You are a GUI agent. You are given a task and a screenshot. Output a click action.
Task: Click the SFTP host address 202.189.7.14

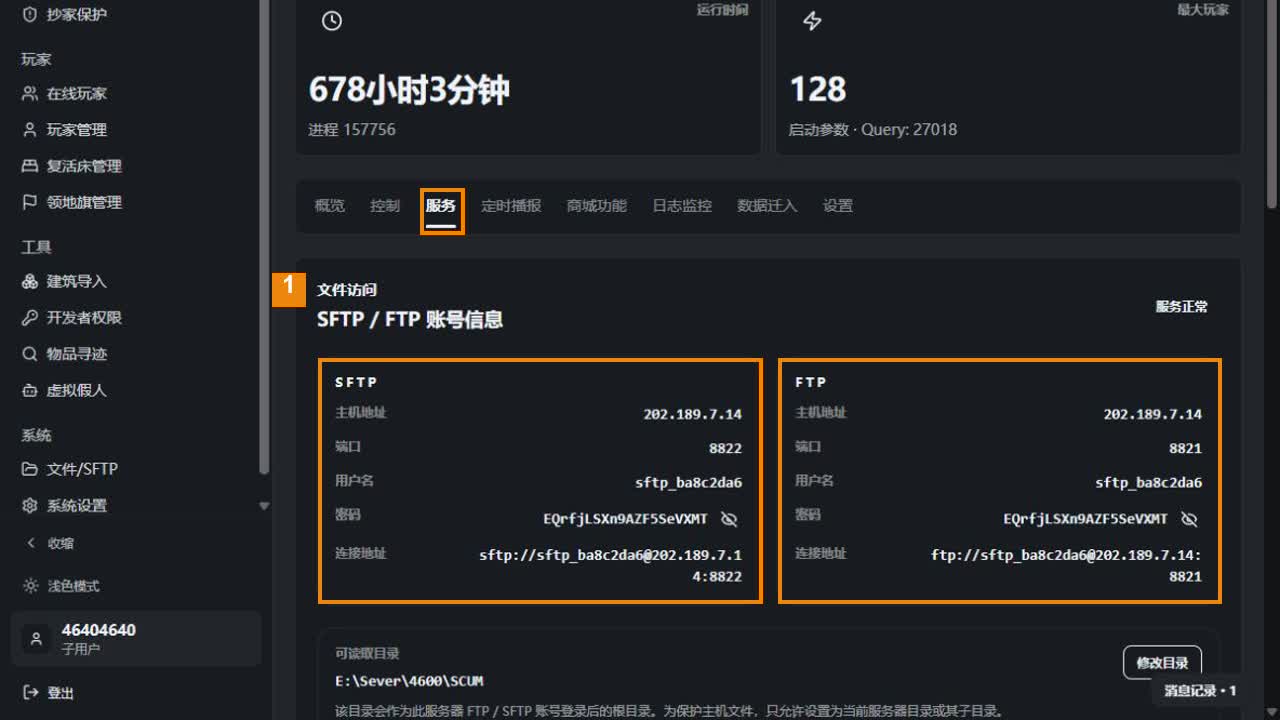pyautogui.click(x=693, y=414)
